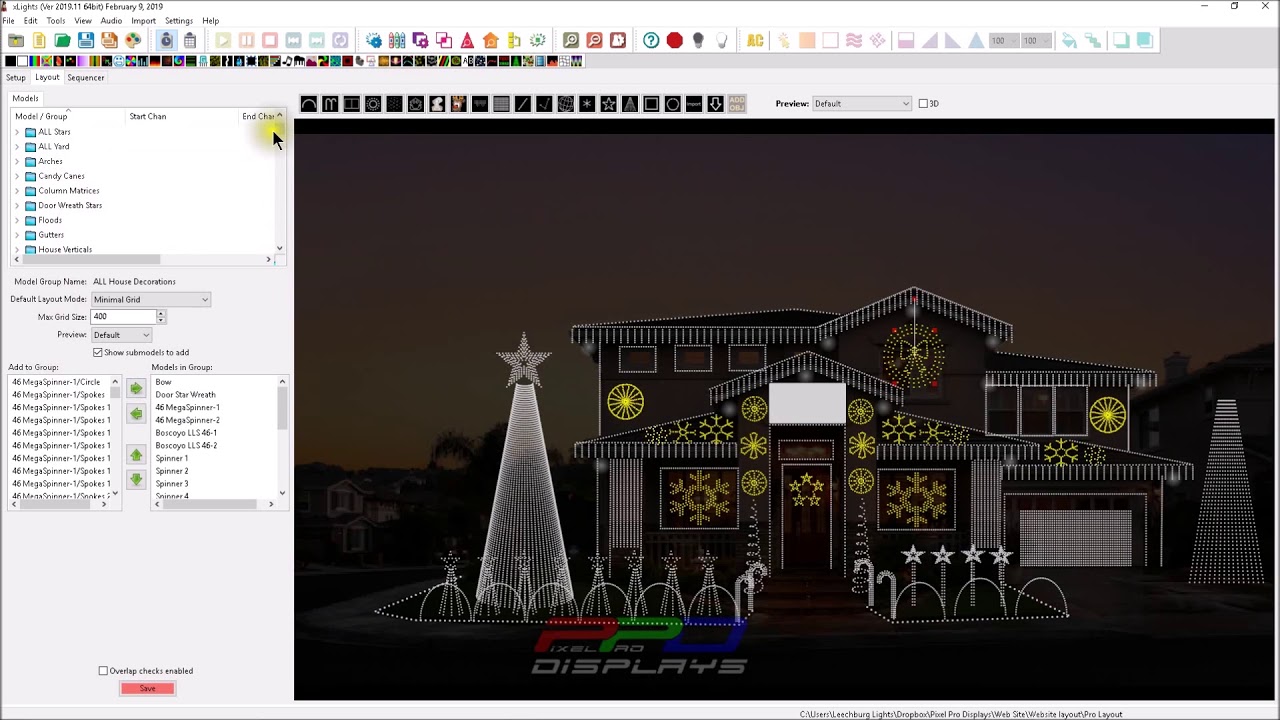The height and width of the screenshot is (720, 1280).
Task: Add a Window Frame model
Action: (651, 104)
